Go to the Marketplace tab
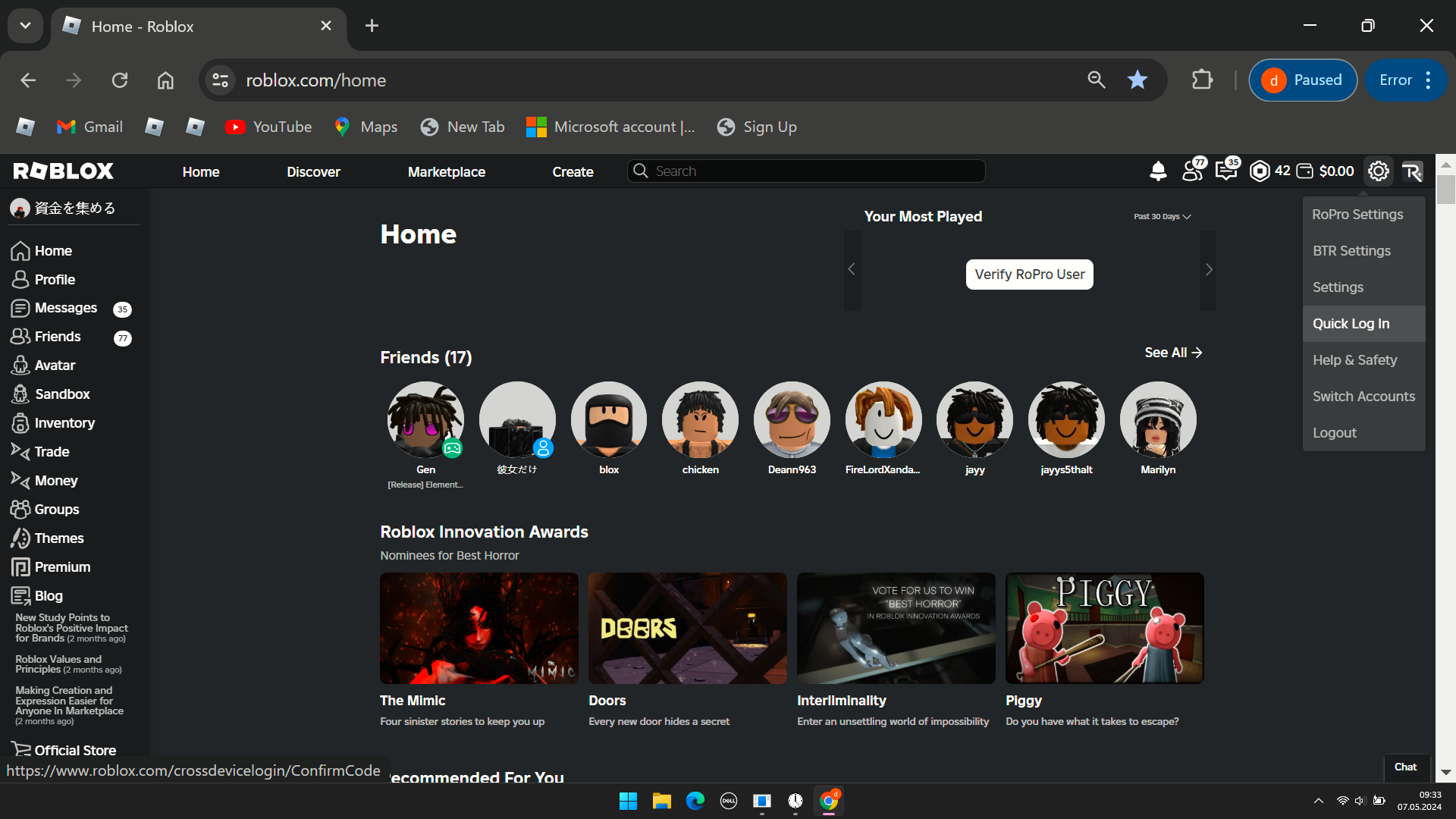Image resolution: width=1456 pixels, height=819 pixels. click(447, 172)
